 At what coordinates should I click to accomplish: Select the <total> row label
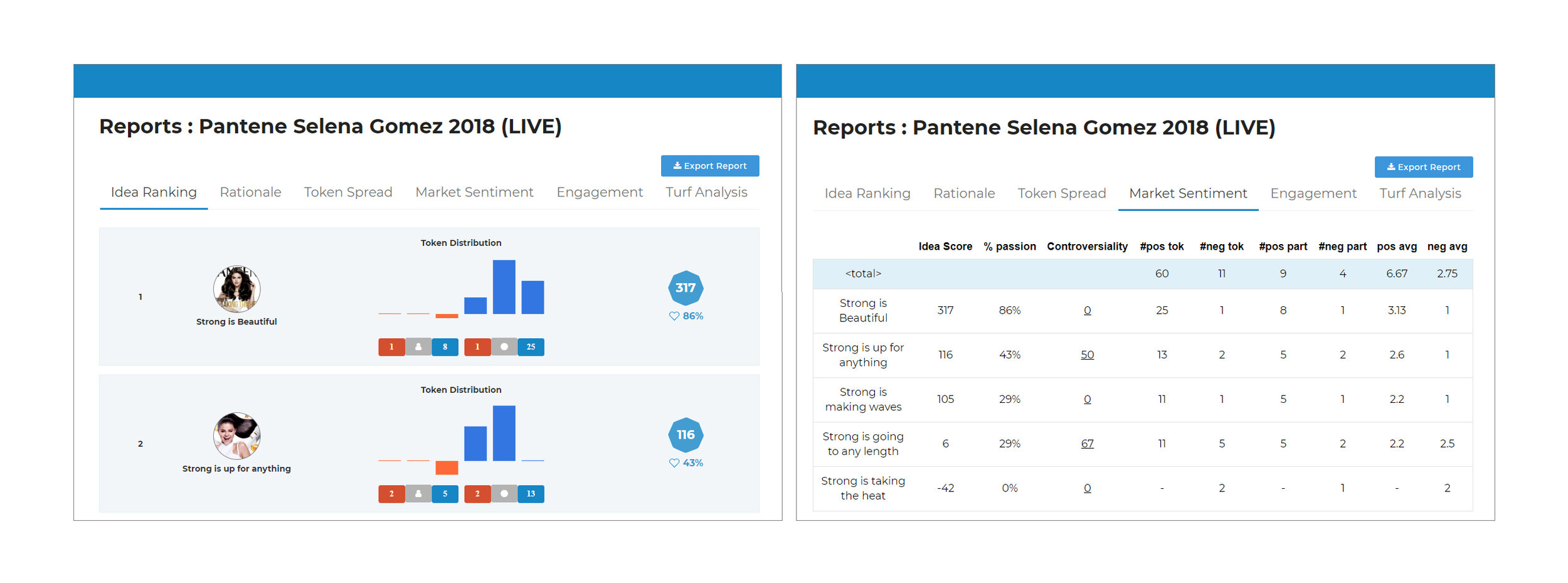click(x=863, y=274)
